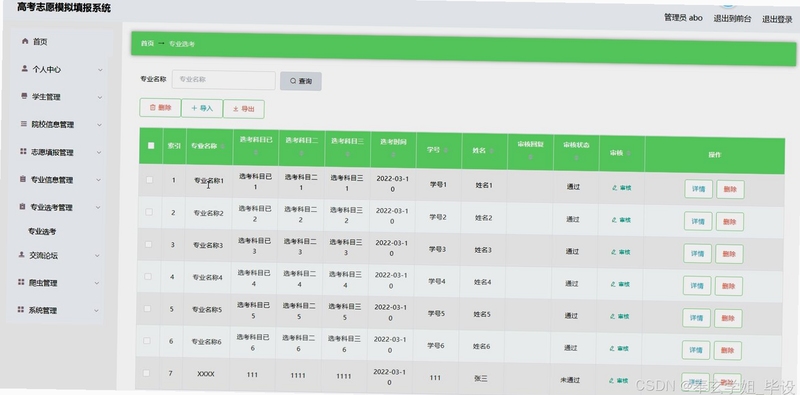
Task: Click the 导入 button
Action: [x=202, y=108]
